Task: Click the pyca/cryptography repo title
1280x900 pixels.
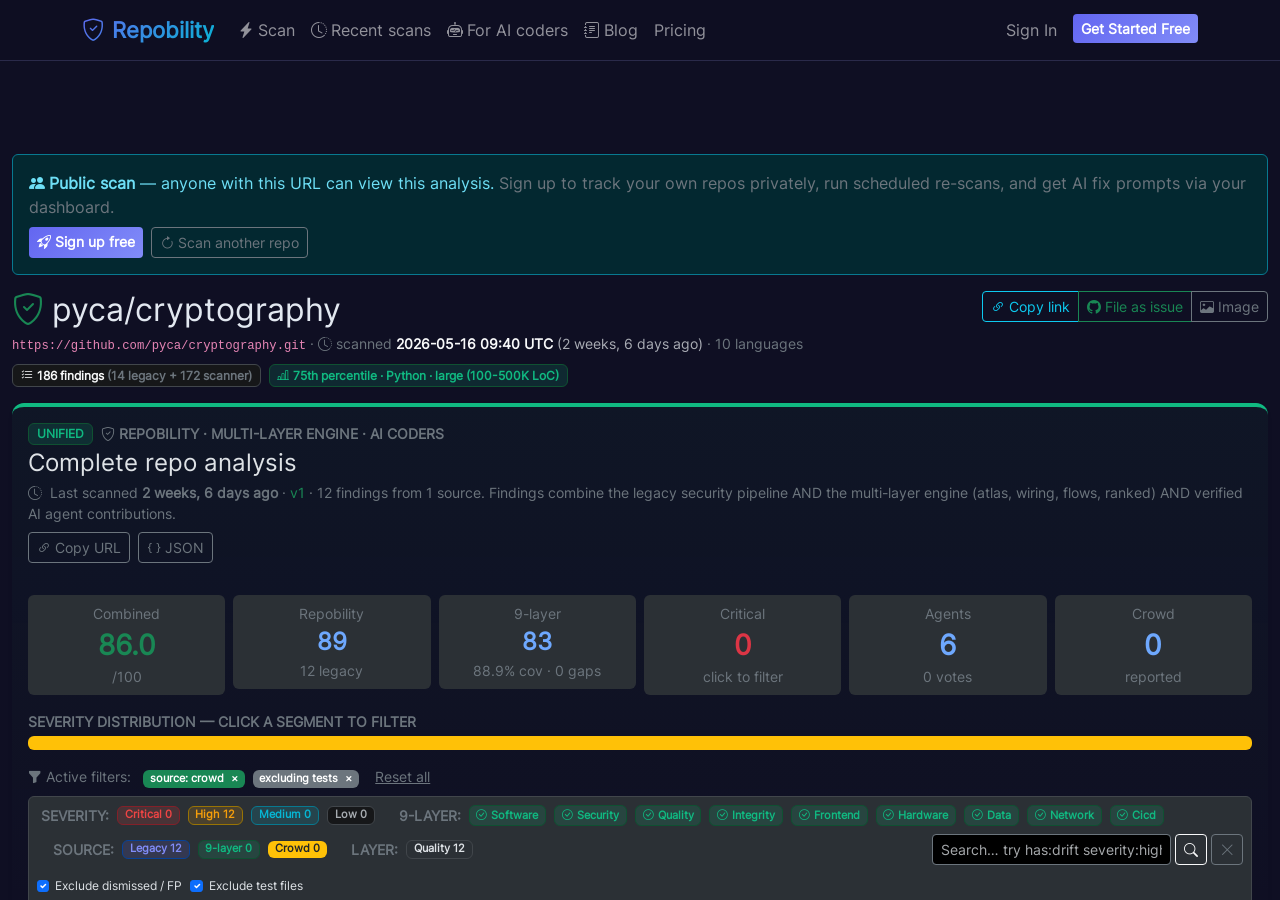Action: coord(196,310)
